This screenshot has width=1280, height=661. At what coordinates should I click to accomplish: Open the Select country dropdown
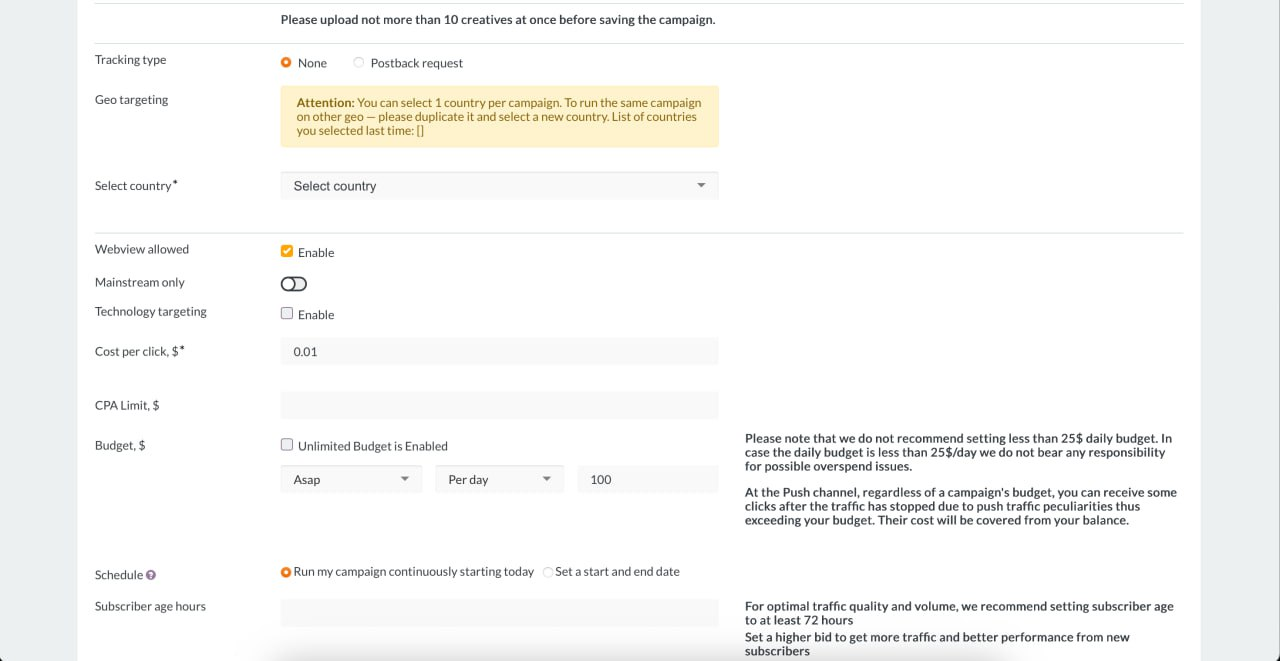click(498, 186)
